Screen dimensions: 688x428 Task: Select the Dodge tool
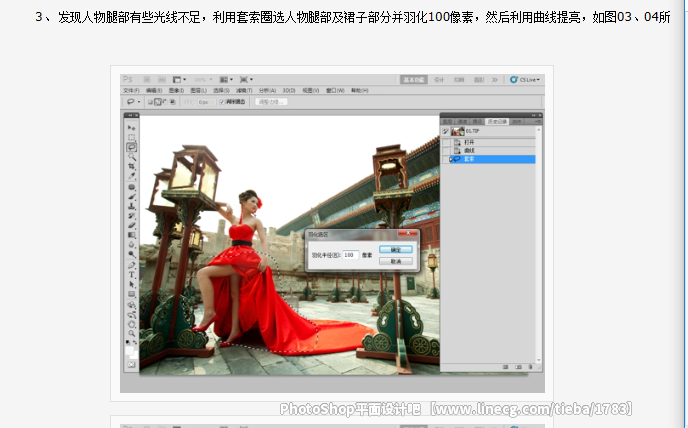coord(131,255)
